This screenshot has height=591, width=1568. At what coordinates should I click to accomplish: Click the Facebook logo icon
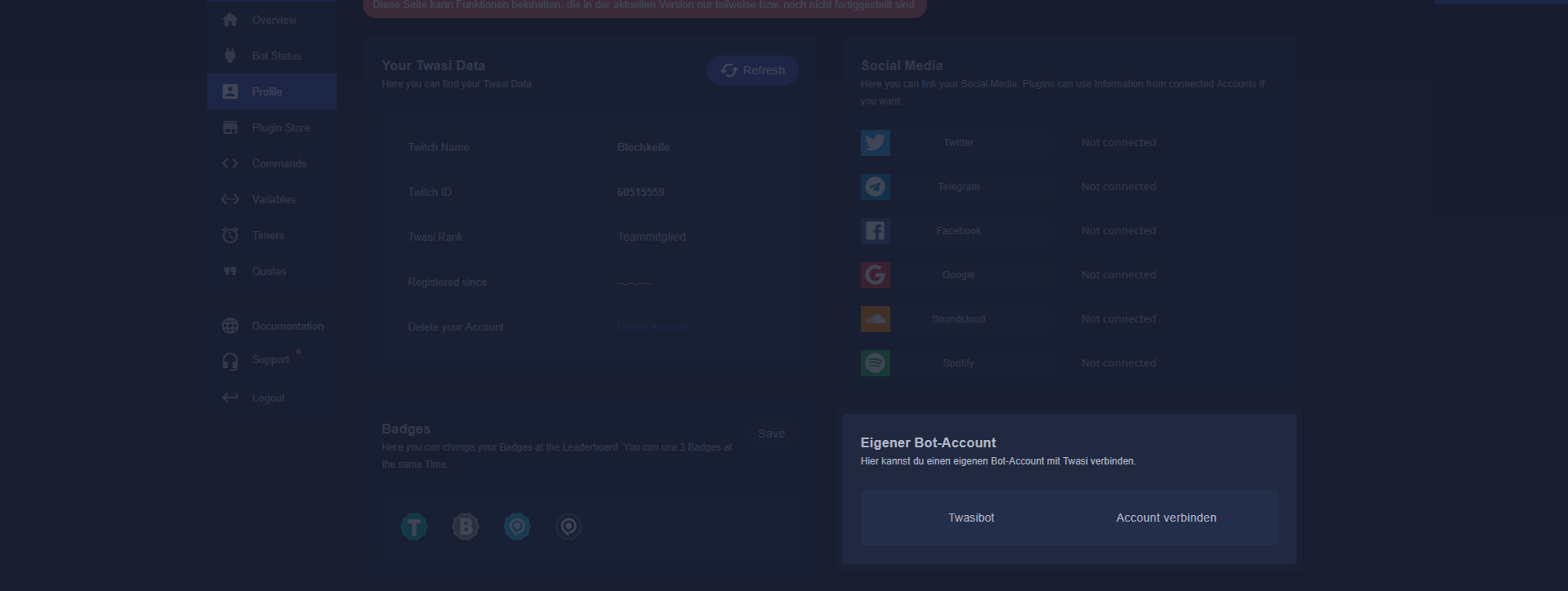[875, 231]
